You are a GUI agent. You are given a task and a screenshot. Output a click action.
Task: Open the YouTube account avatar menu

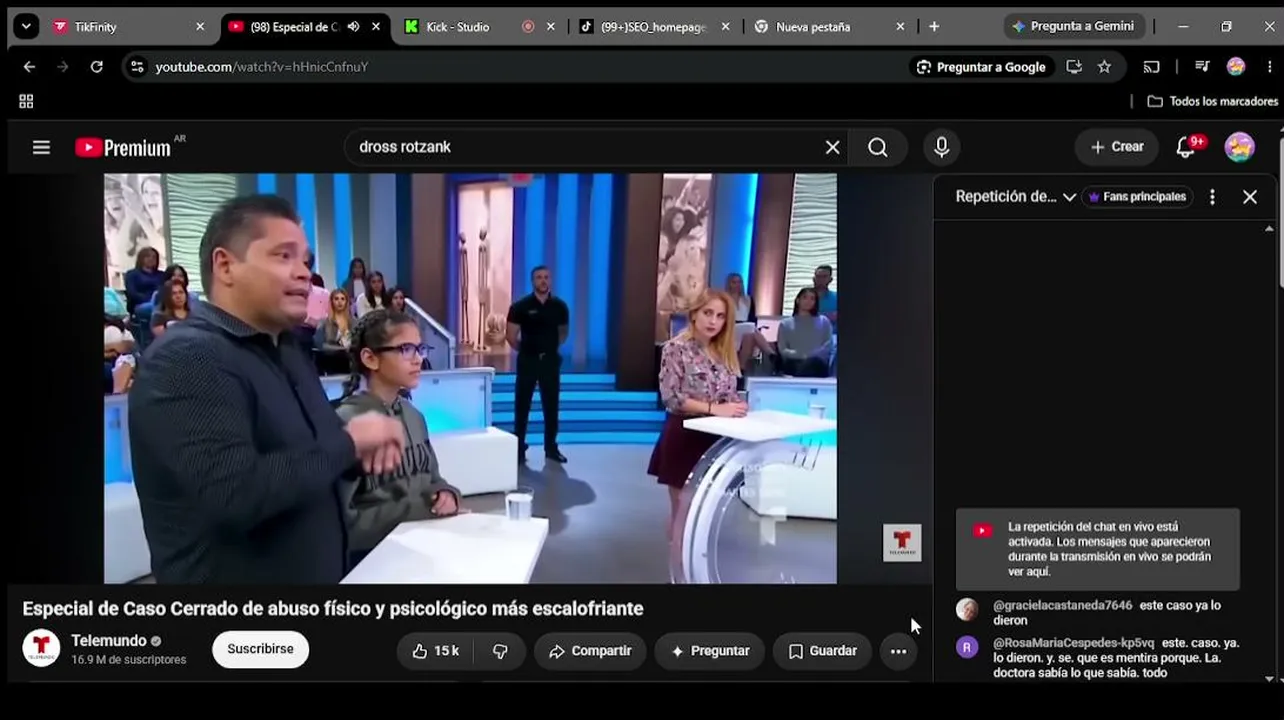[1240, 147]
